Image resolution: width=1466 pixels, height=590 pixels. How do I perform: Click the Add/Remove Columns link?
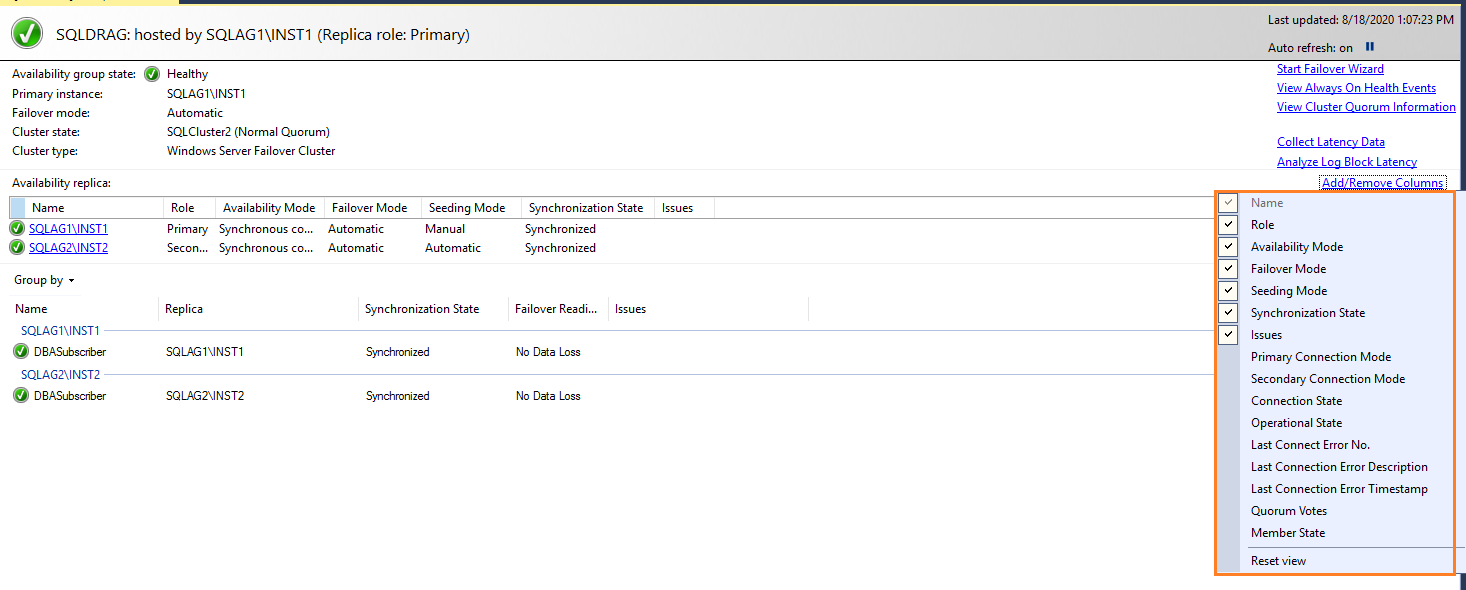(x=1382, y=183)
